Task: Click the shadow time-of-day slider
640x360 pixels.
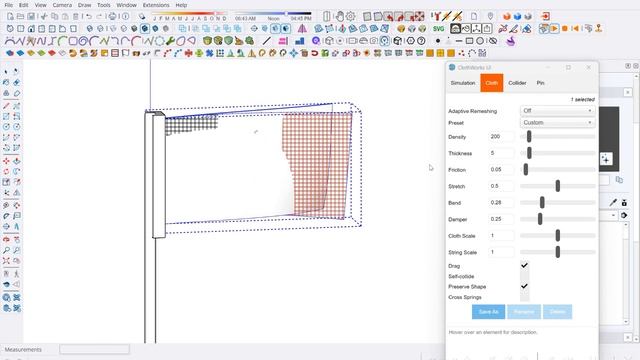Action: [x=273, y=14]
